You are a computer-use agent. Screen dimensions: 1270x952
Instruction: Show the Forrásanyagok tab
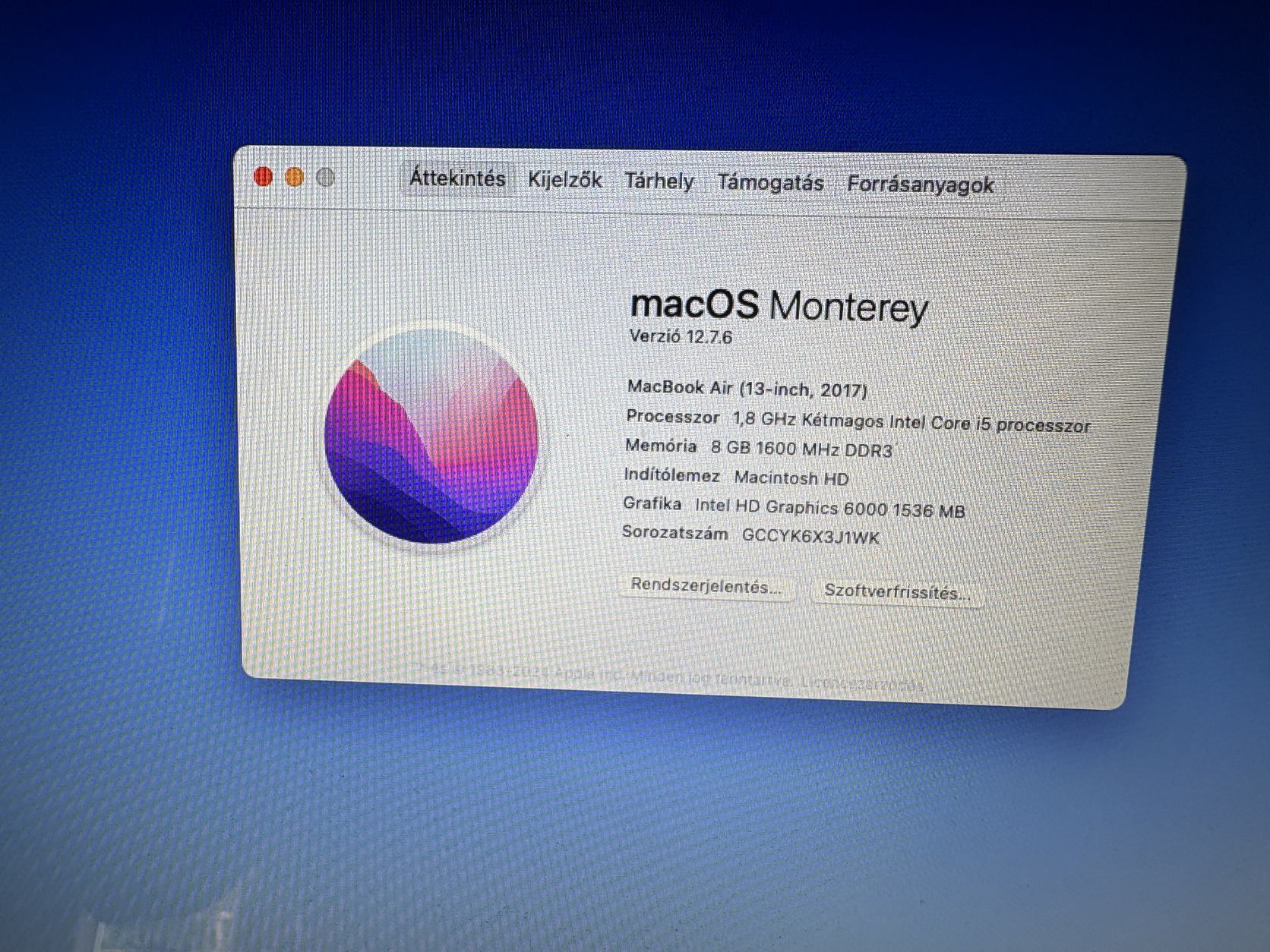pos(920,184)
